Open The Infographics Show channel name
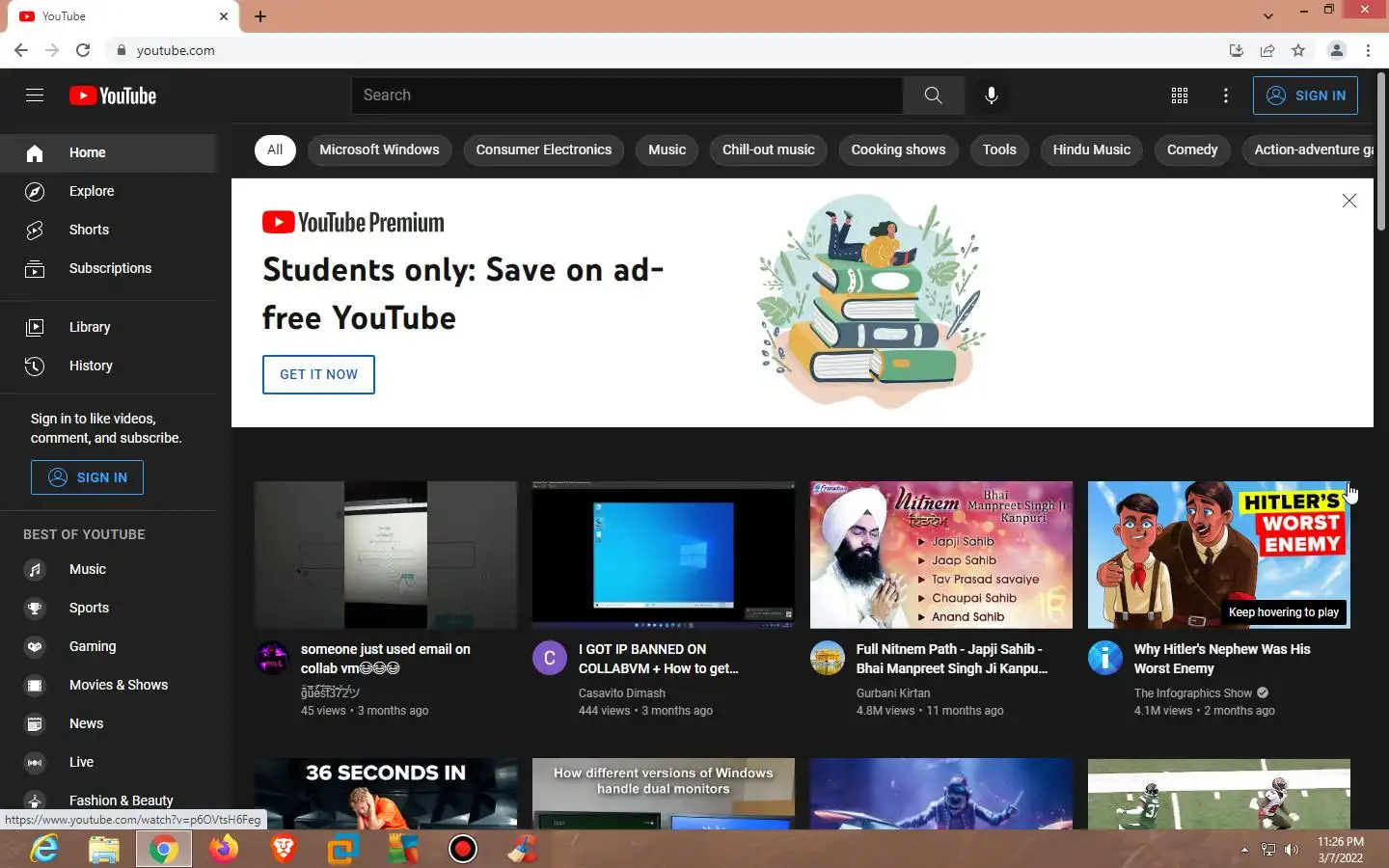The height and width of the screenshot is (868, 1389). tap(1193, 693)
